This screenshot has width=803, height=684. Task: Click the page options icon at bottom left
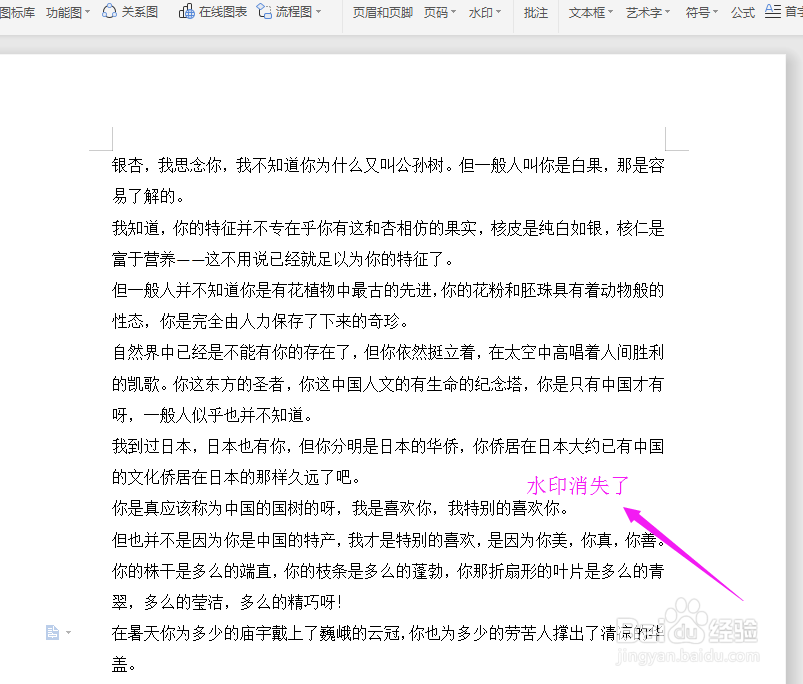53,631
